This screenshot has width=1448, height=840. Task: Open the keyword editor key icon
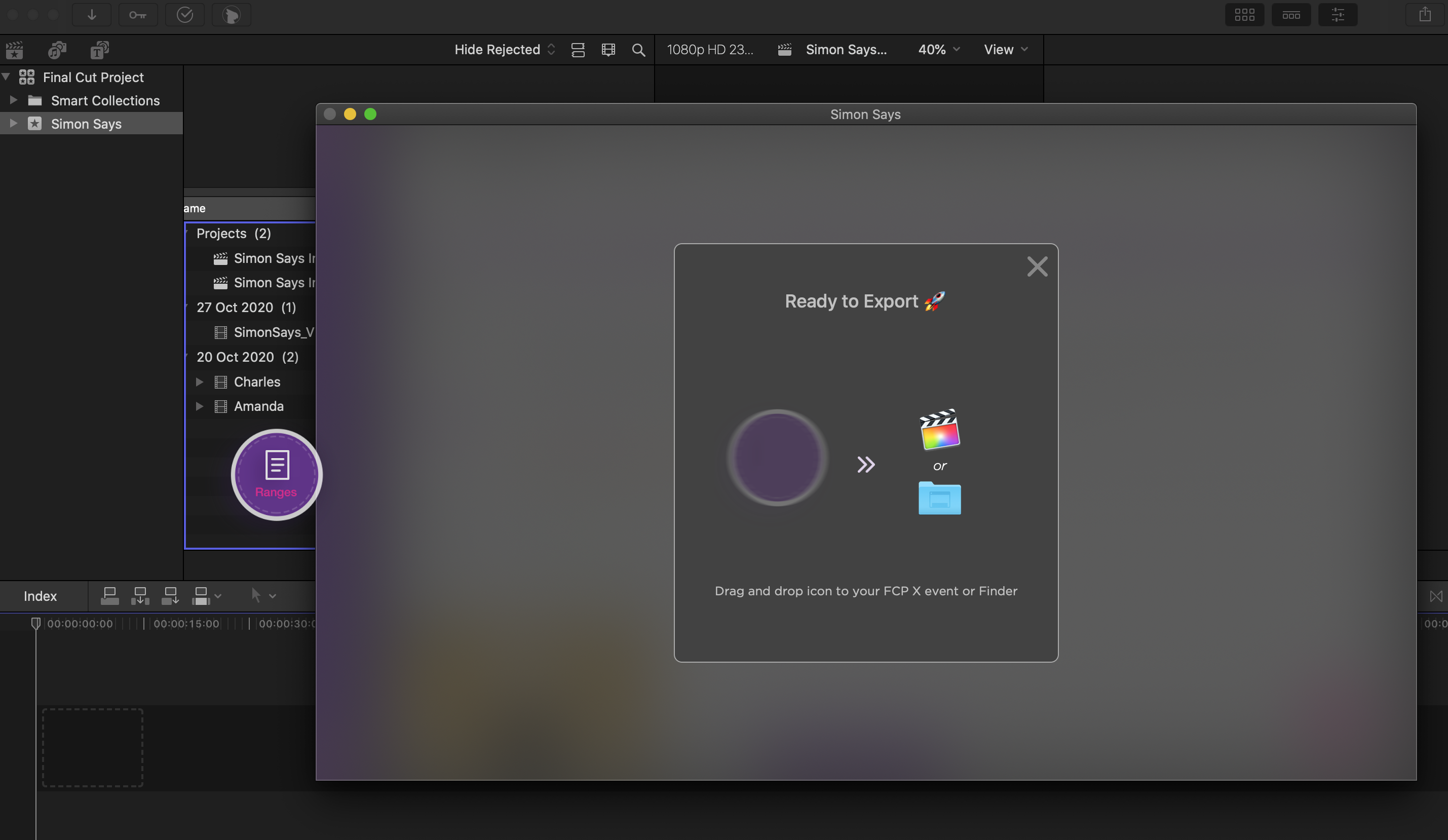coord(137,15)
